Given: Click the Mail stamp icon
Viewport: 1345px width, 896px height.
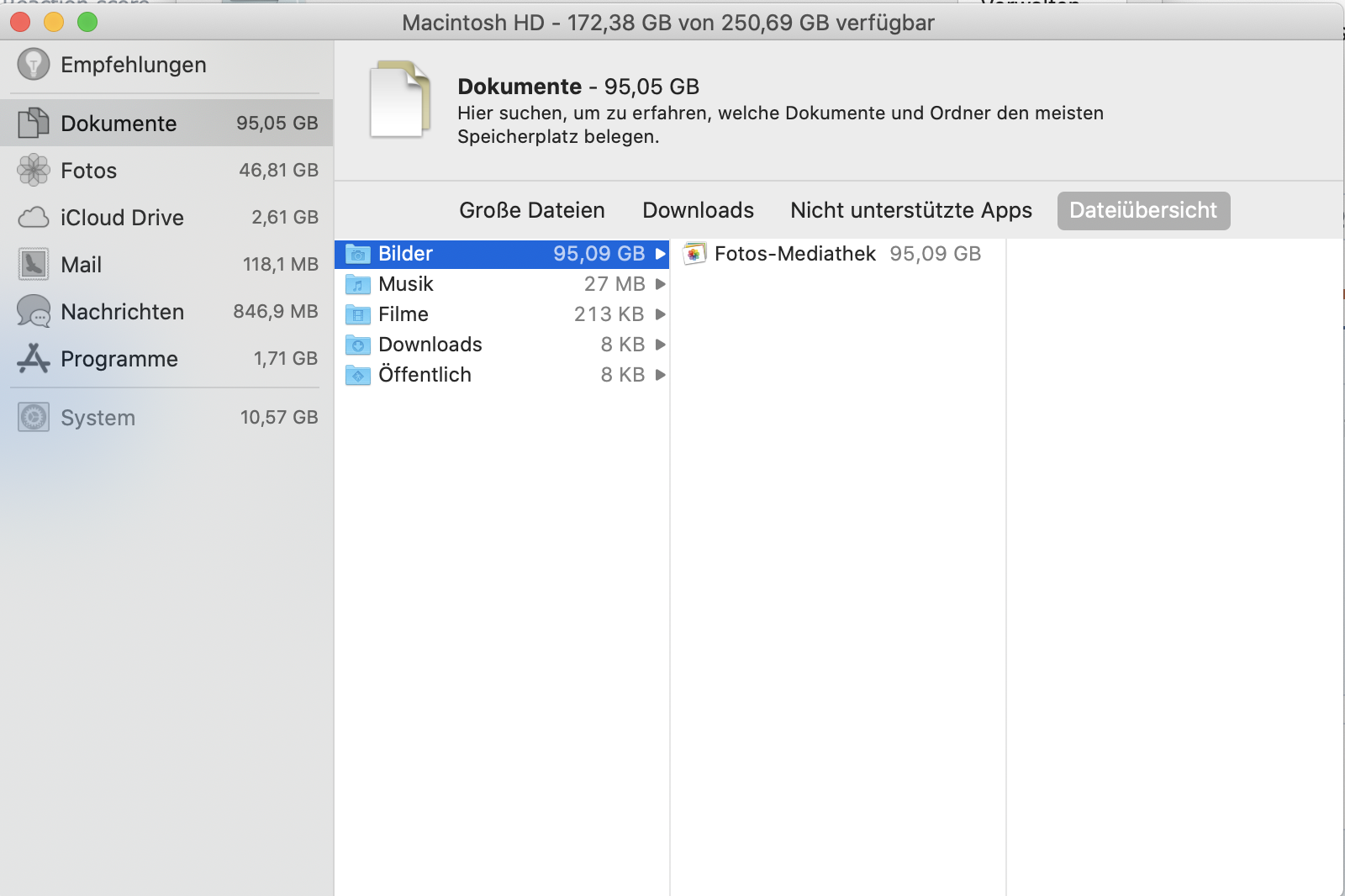Looking at the screenshot, I should (34, 265).
